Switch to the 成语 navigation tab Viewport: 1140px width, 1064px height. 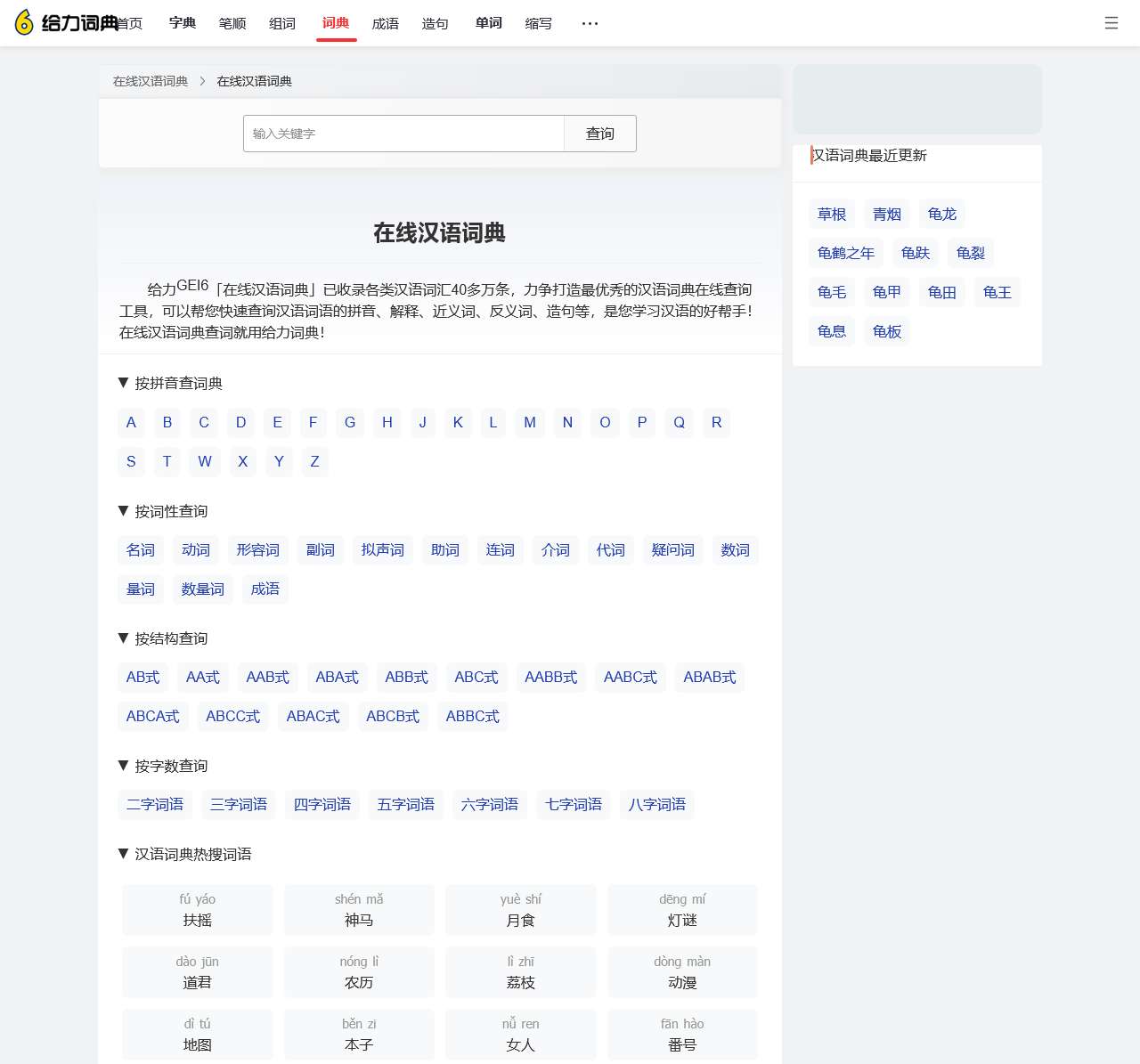385,24
